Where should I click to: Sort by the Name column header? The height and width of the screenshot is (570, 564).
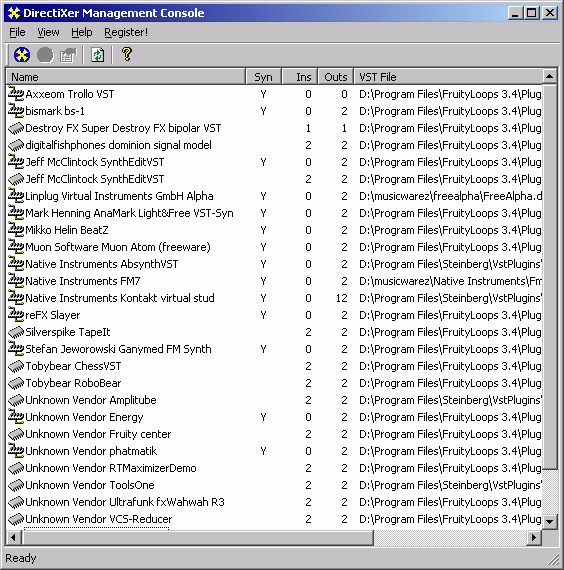(126, 77)
